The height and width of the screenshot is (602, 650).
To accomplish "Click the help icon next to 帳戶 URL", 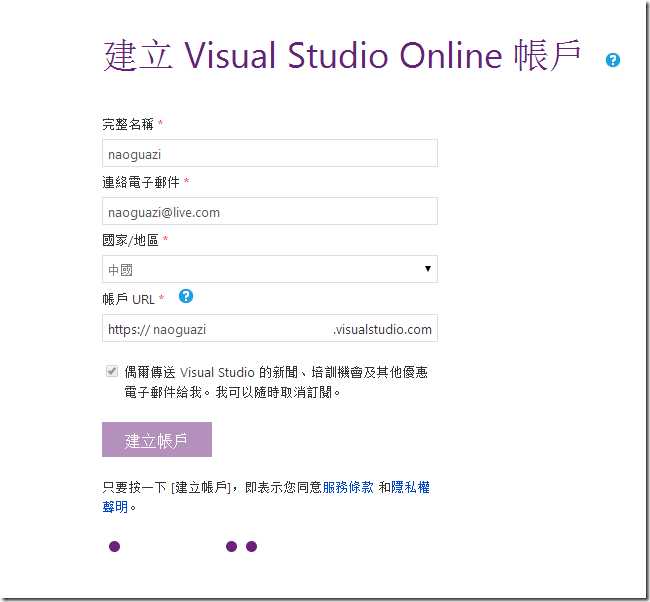I will [x=186, y=296].
